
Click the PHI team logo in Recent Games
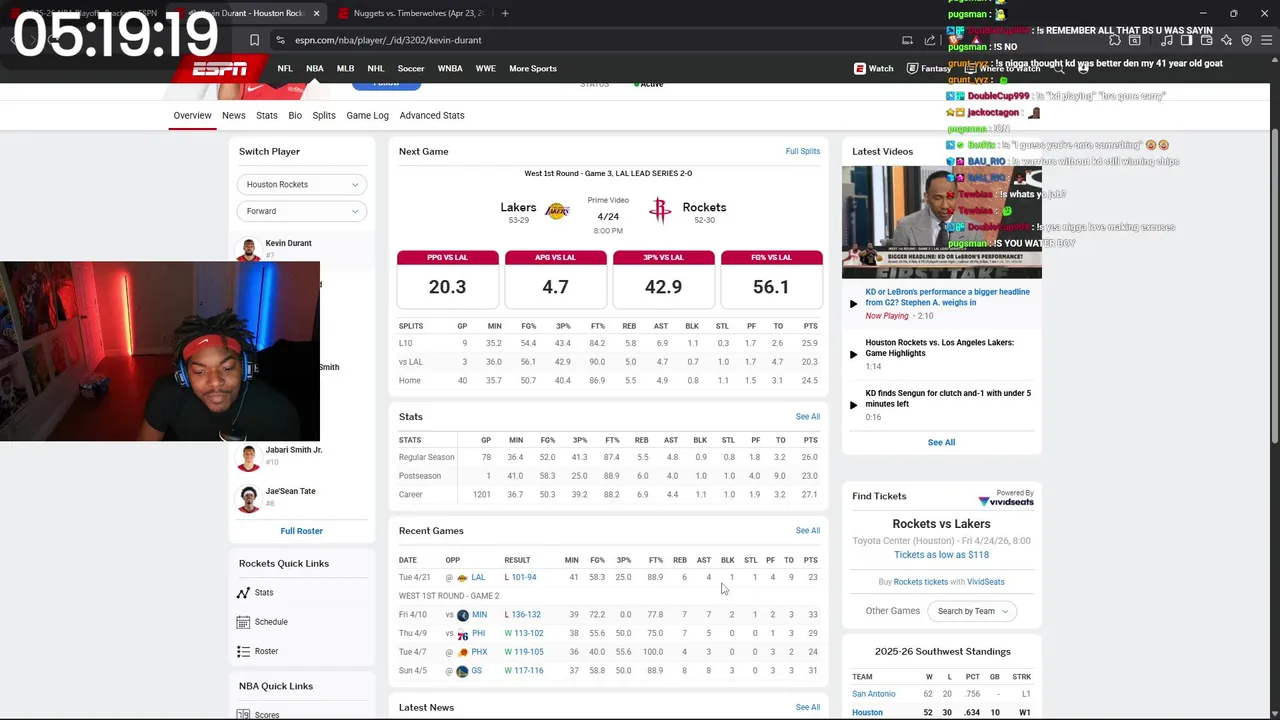(462, 634)
